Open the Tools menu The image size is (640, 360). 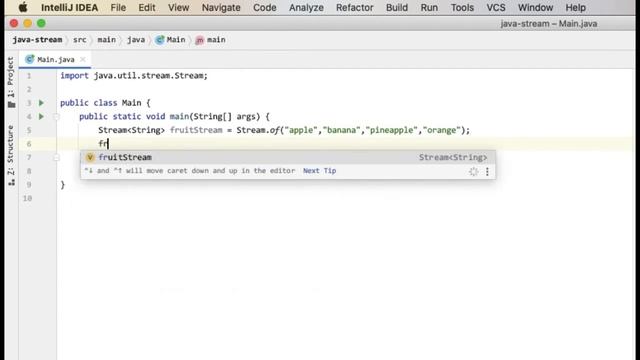pyautogui.click(x=462, y=7)
